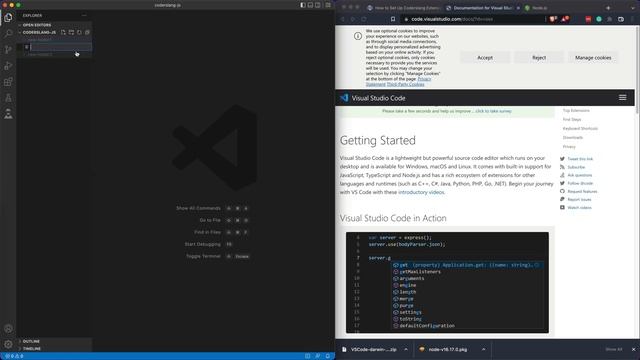Open the Extensions view in activity bar
The height and width of the screenshot is (360, 640).
coord(8,82)
